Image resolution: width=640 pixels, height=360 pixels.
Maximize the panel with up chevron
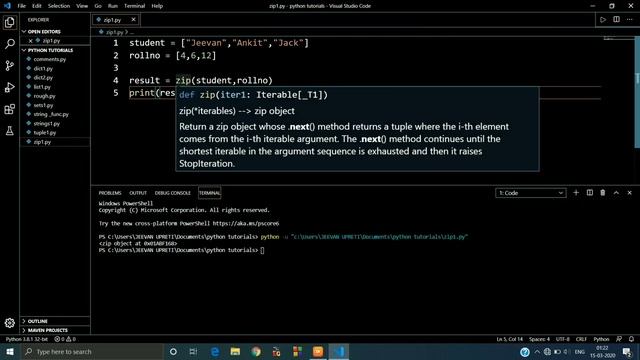click(616, 193)
